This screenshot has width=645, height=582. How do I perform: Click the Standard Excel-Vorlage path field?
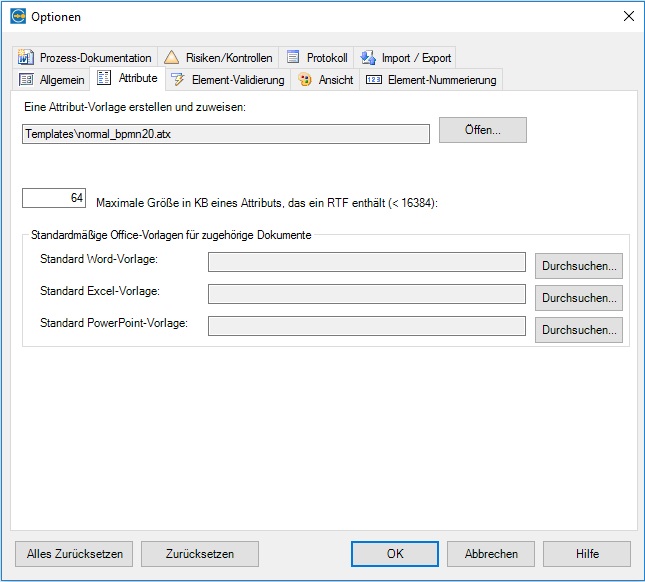[x=367, y=294]
